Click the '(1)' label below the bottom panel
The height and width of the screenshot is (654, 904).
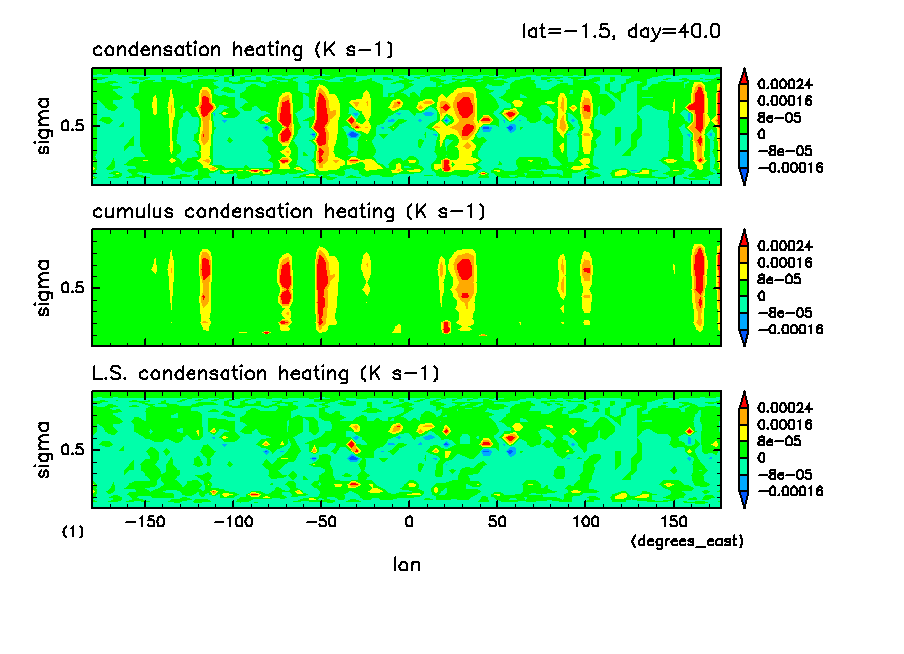(73, 533)
